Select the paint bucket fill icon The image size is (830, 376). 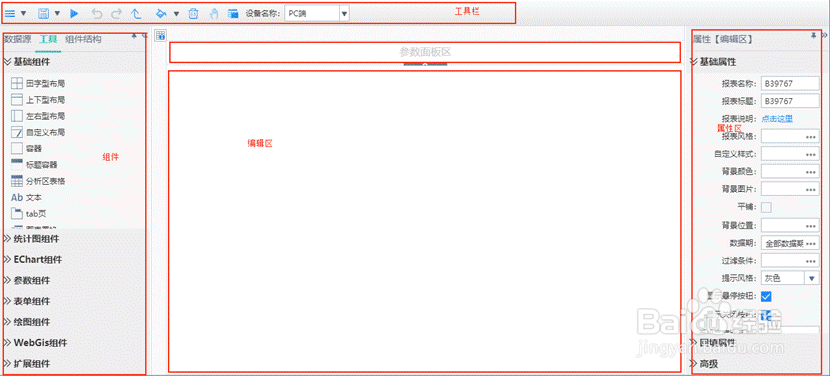point(162,13)
